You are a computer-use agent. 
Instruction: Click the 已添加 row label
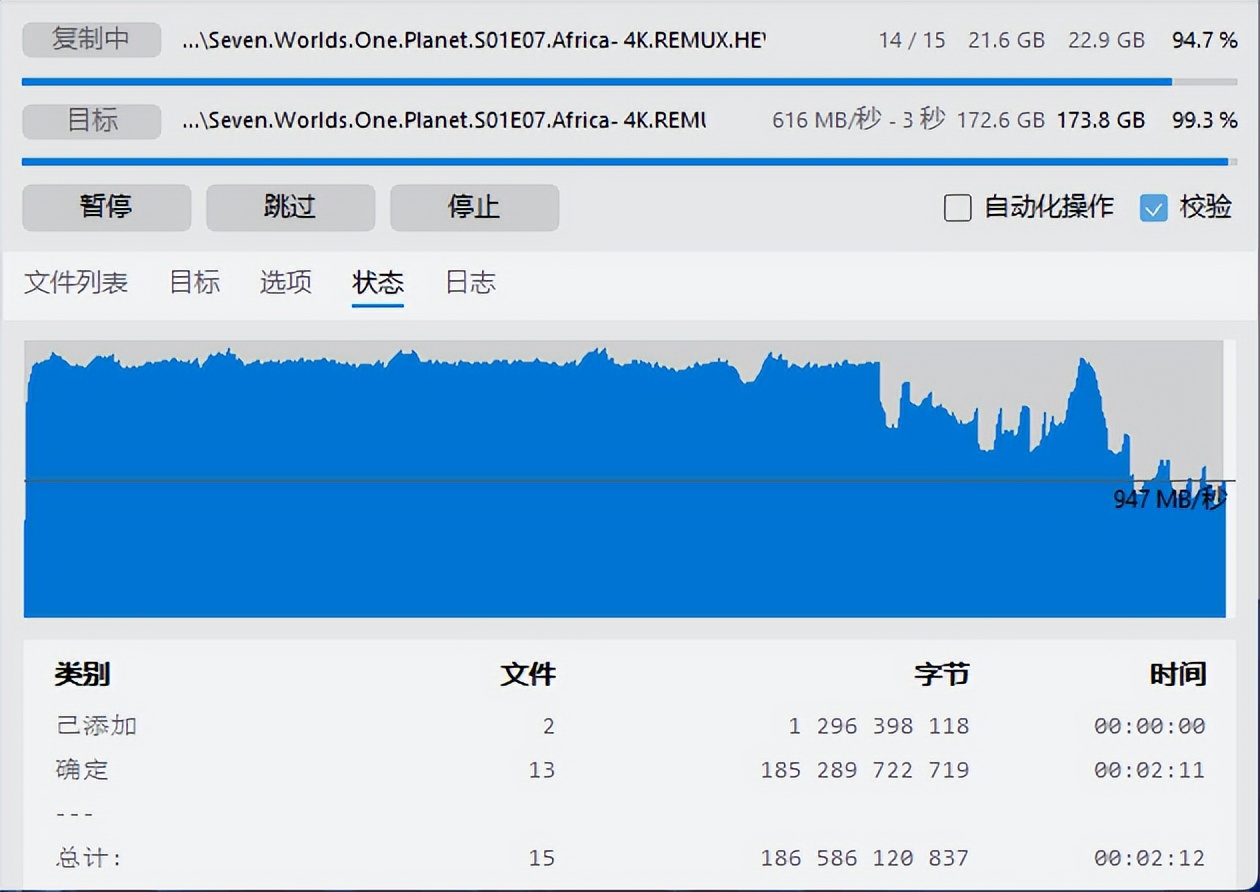tap(96, 726)
